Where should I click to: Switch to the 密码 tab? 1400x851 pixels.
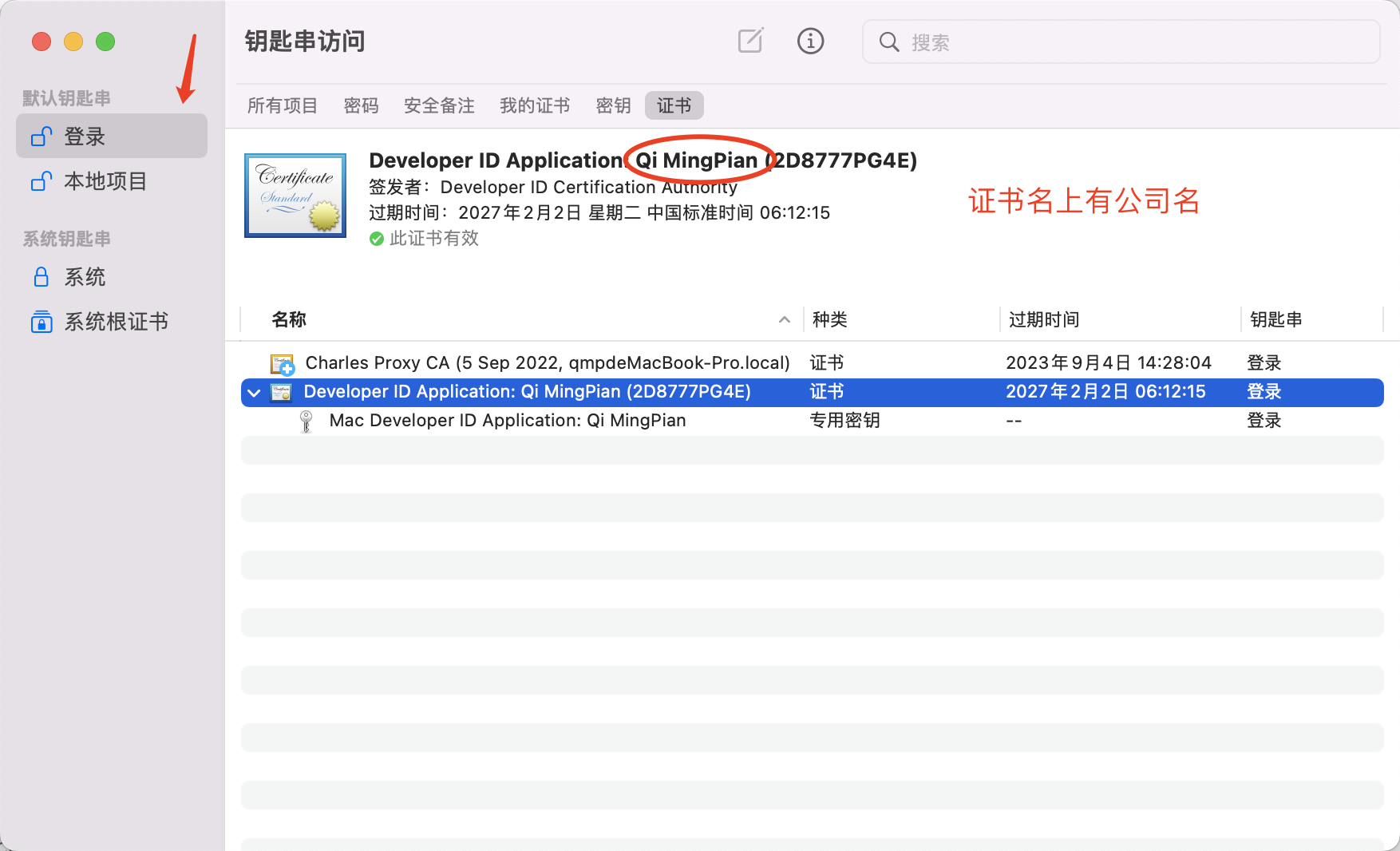pyautogui.click(x=361, y=105)
